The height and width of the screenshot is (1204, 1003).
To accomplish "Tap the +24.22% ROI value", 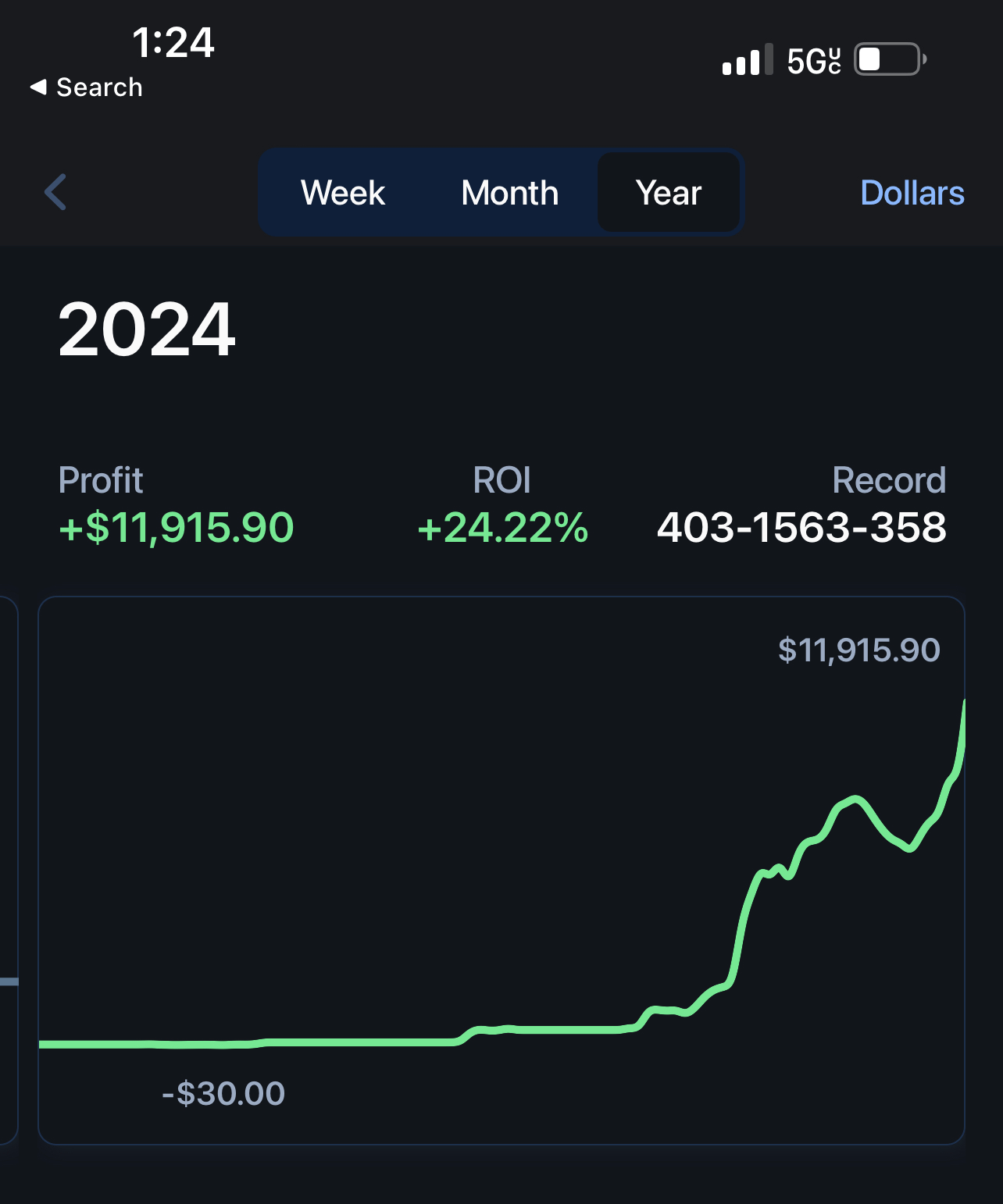I will click(x=502, y=527).
